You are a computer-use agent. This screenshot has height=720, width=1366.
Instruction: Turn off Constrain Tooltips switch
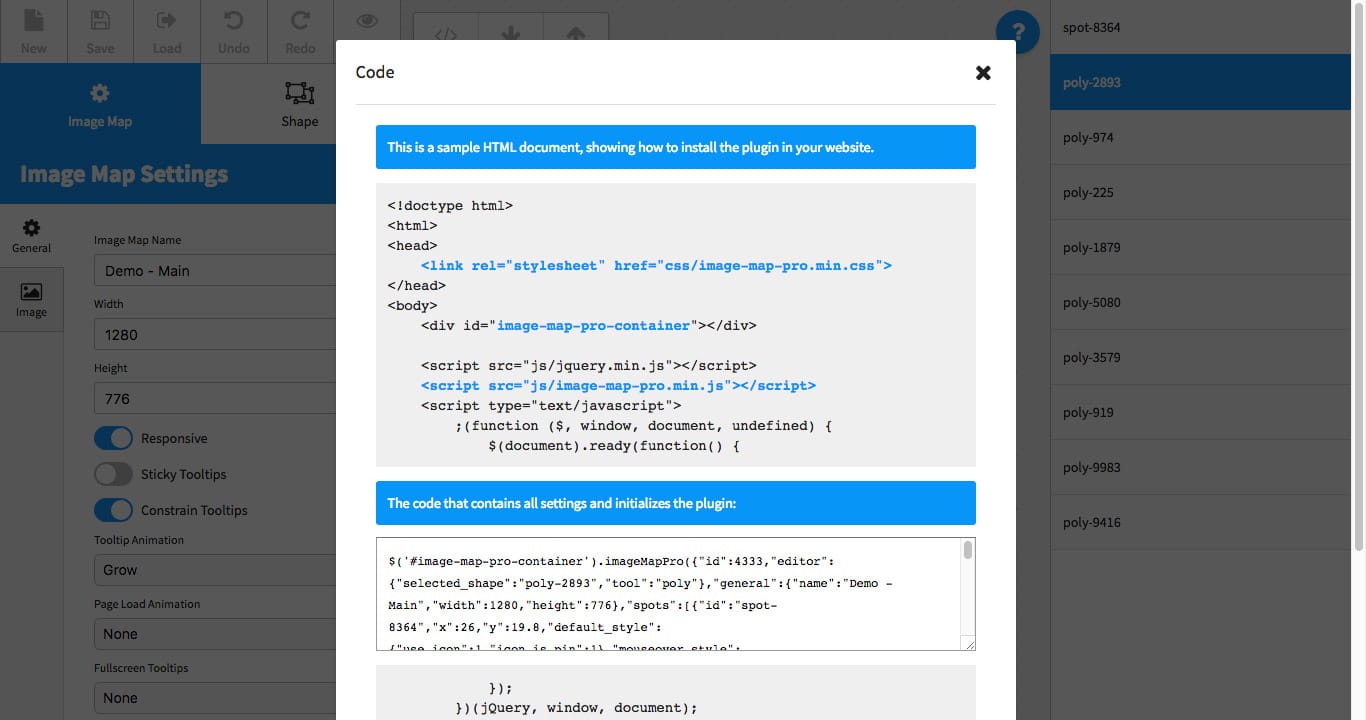click(113, 510)
